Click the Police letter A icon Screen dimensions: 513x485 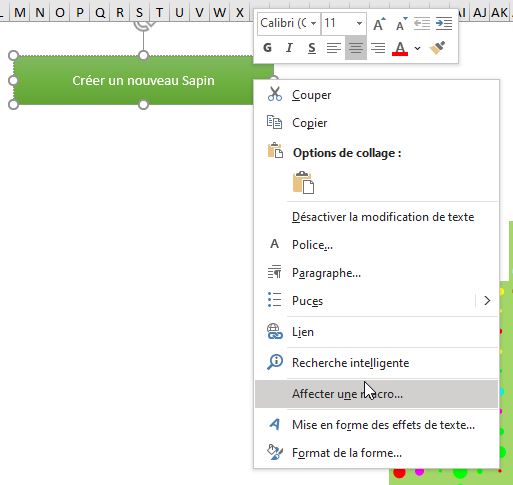point(274,244)
